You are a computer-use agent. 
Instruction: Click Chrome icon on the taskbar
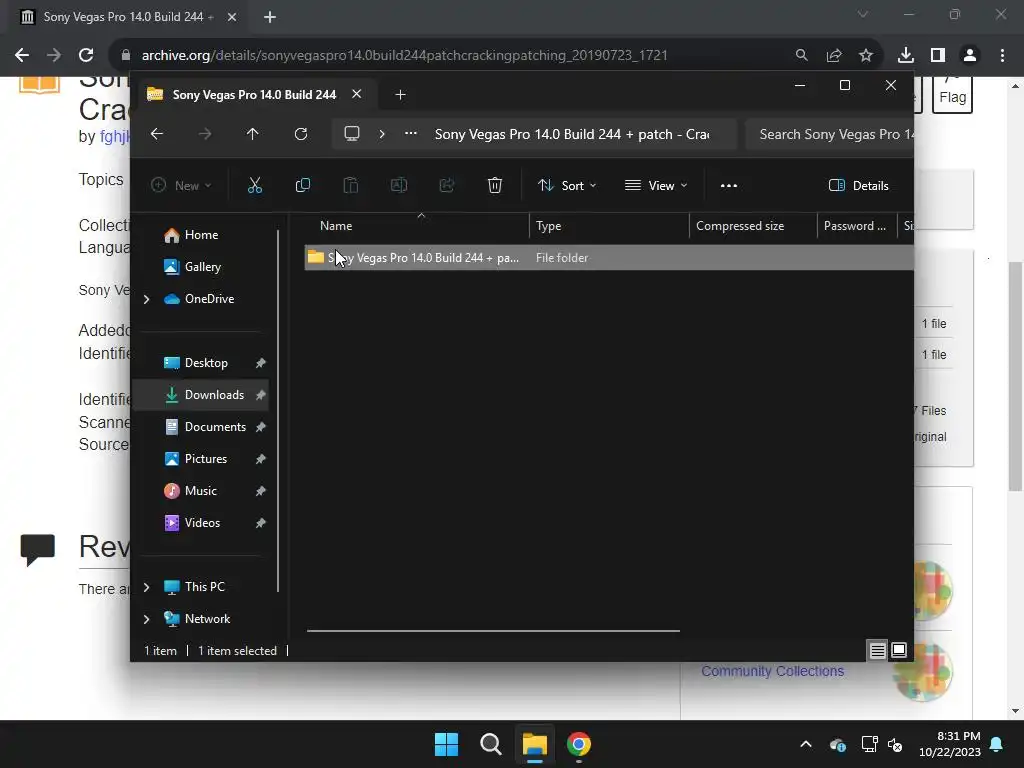[x=579, y=744]
